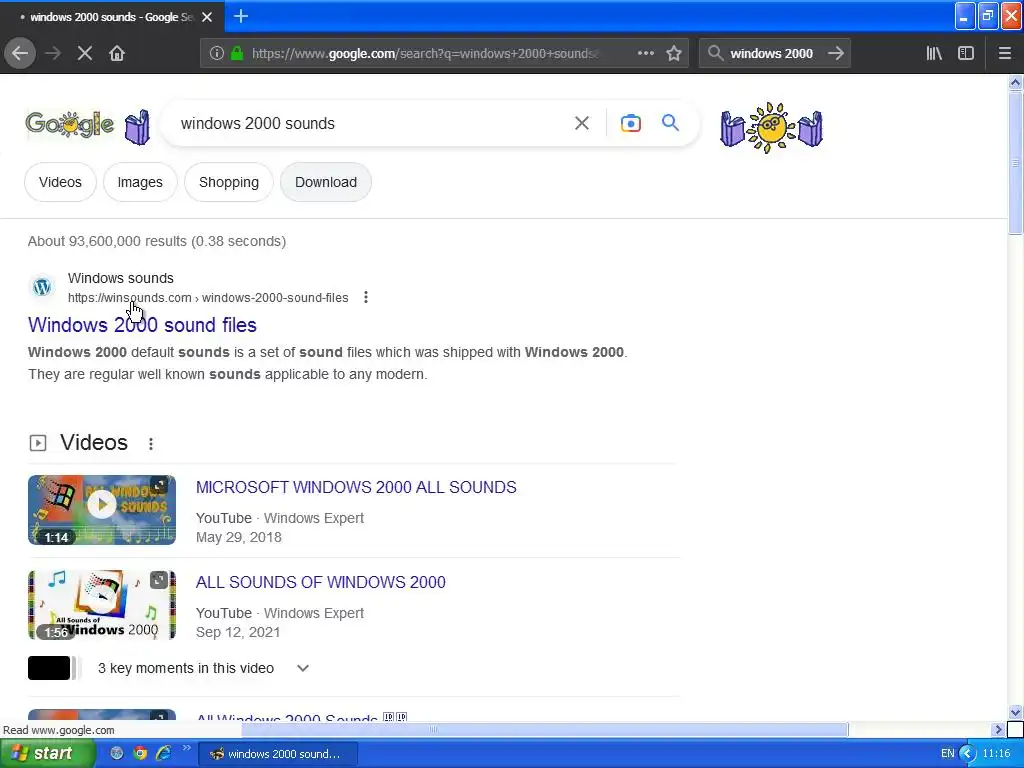
Task: Submit browser search box arrow
Action: pyautogui.click(x=836, y=54)
